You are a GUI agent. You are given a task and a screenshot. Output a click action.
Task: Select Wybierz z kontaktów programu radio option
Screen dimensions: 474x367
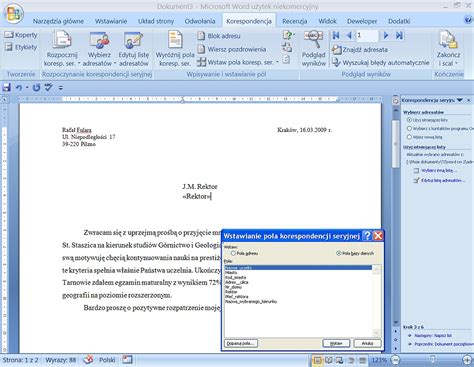[x=440, y=128]
